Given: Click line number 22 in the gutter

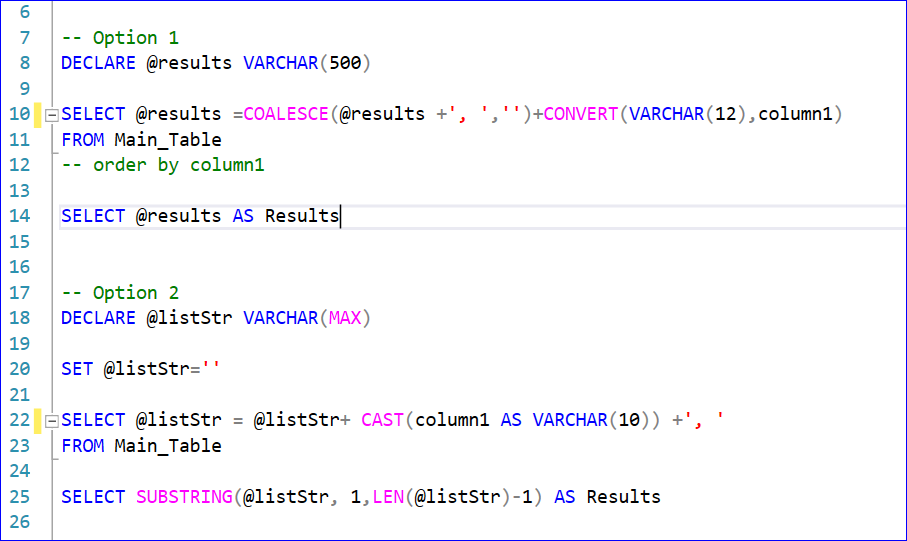Looking at the screenshot, I should [x=20, y=419].
